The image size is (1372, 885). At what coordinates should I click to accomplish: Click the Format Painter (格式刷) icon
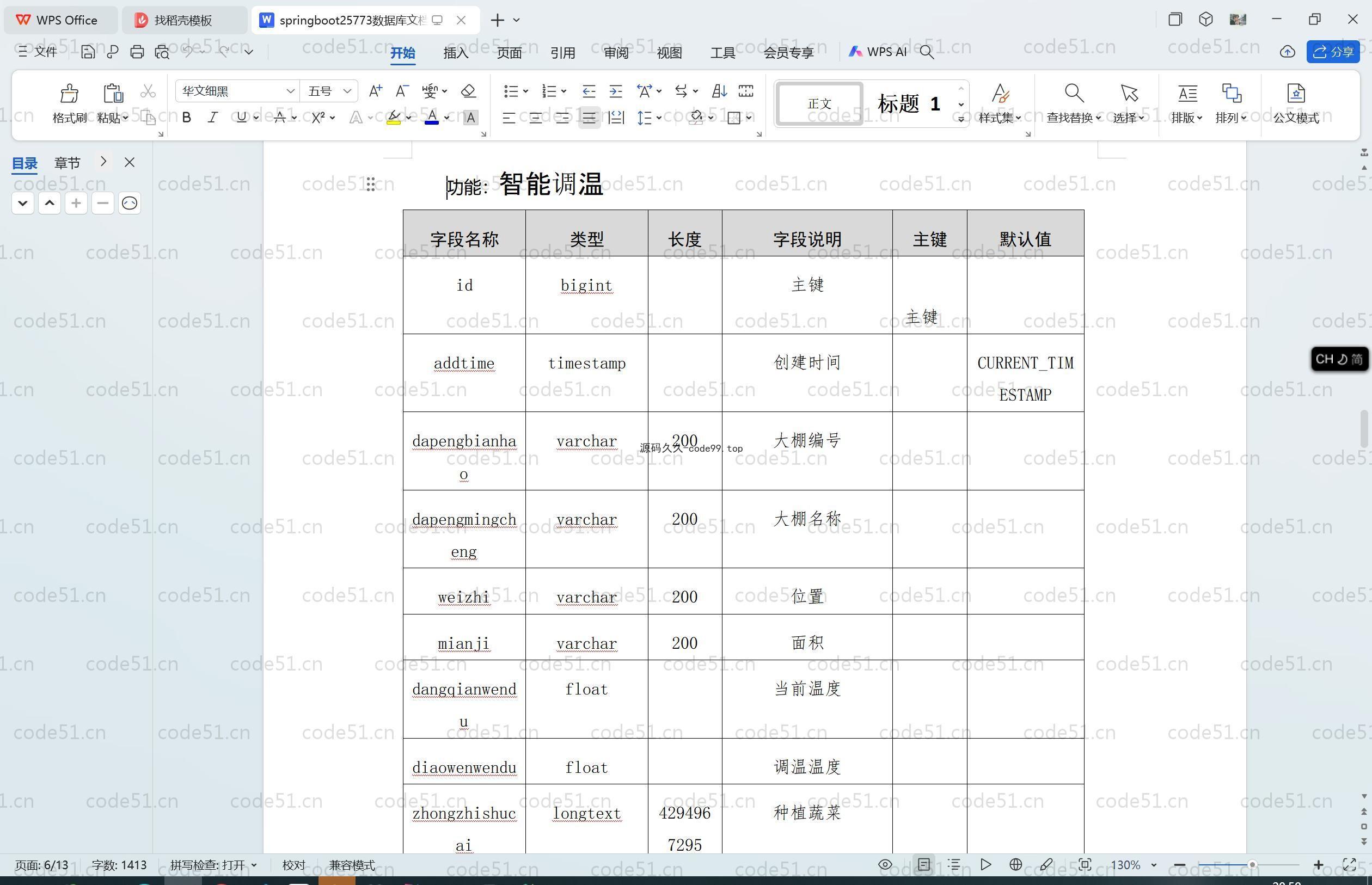pyautogui.click(x=69, y=93)
